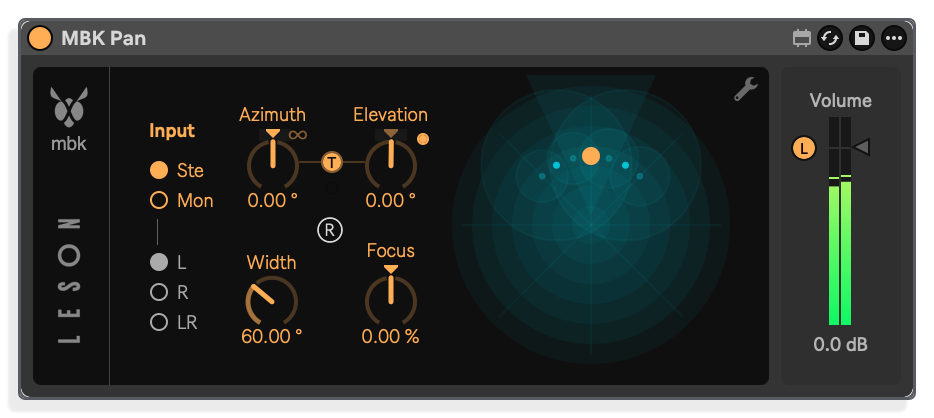Open the wrench settings icon

745,89
